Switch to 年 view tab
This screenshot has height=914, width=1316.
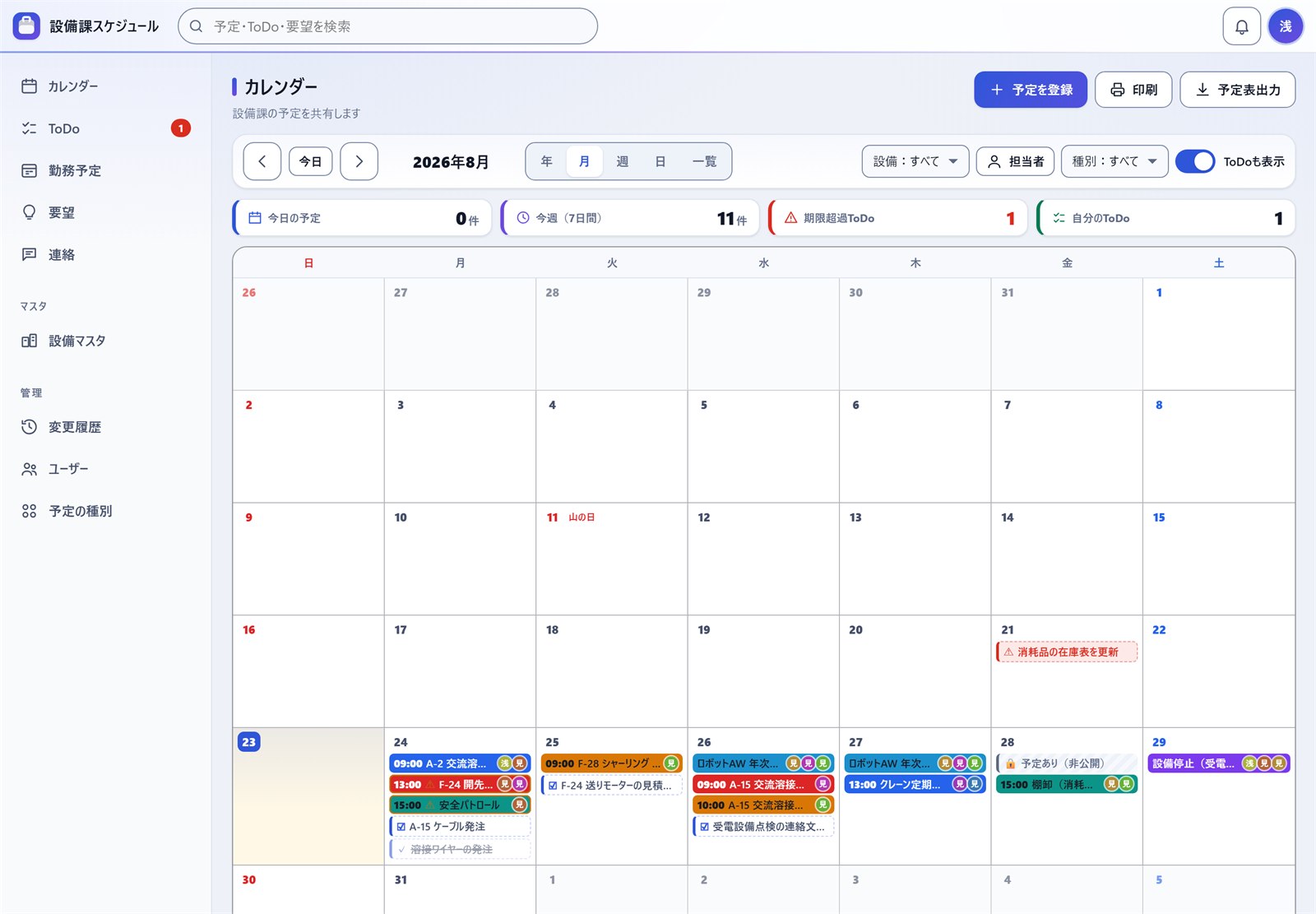[546, 161]
